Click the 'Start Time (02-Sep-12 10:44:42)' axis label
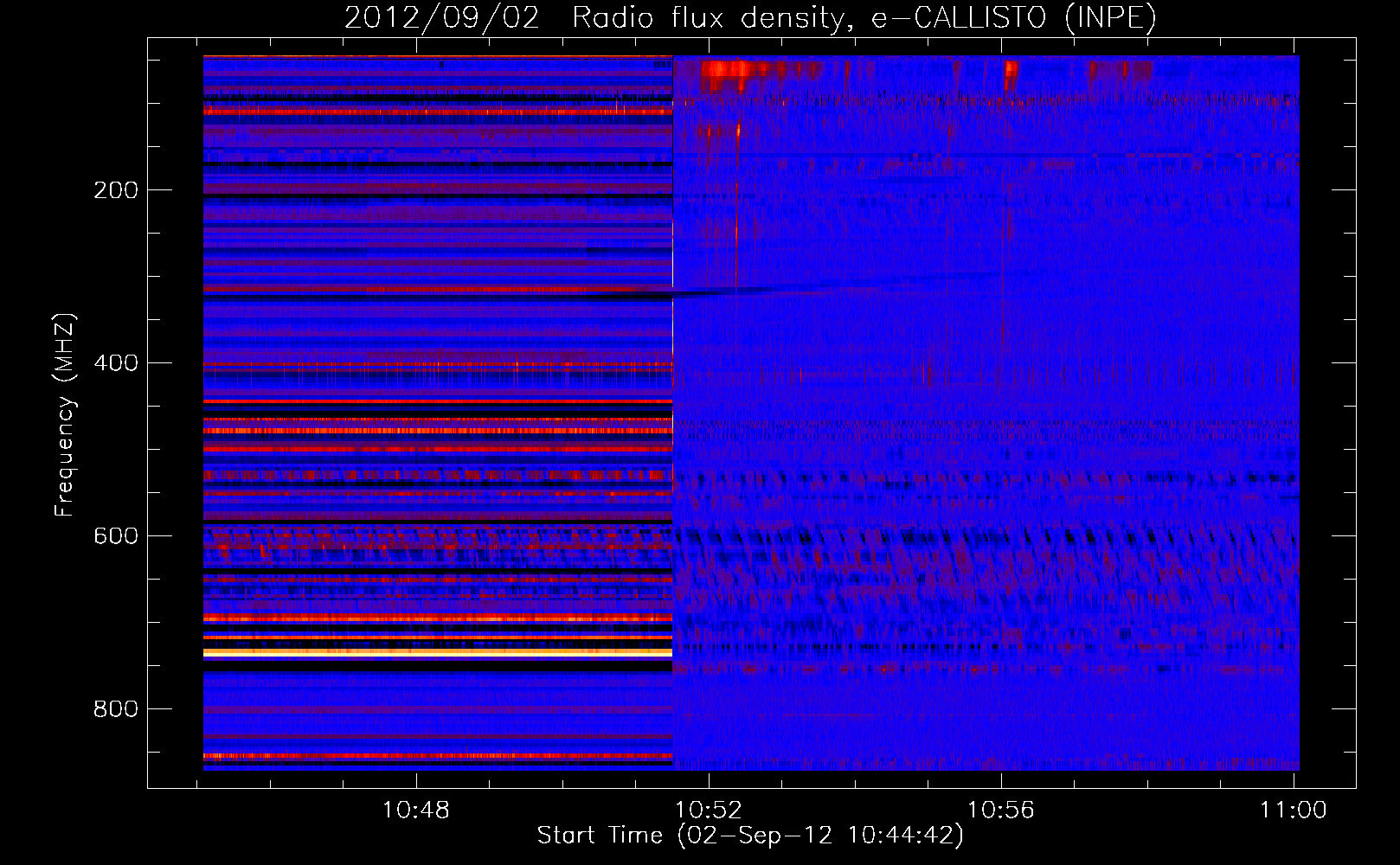1400x865 pixels. pos(750,836)
